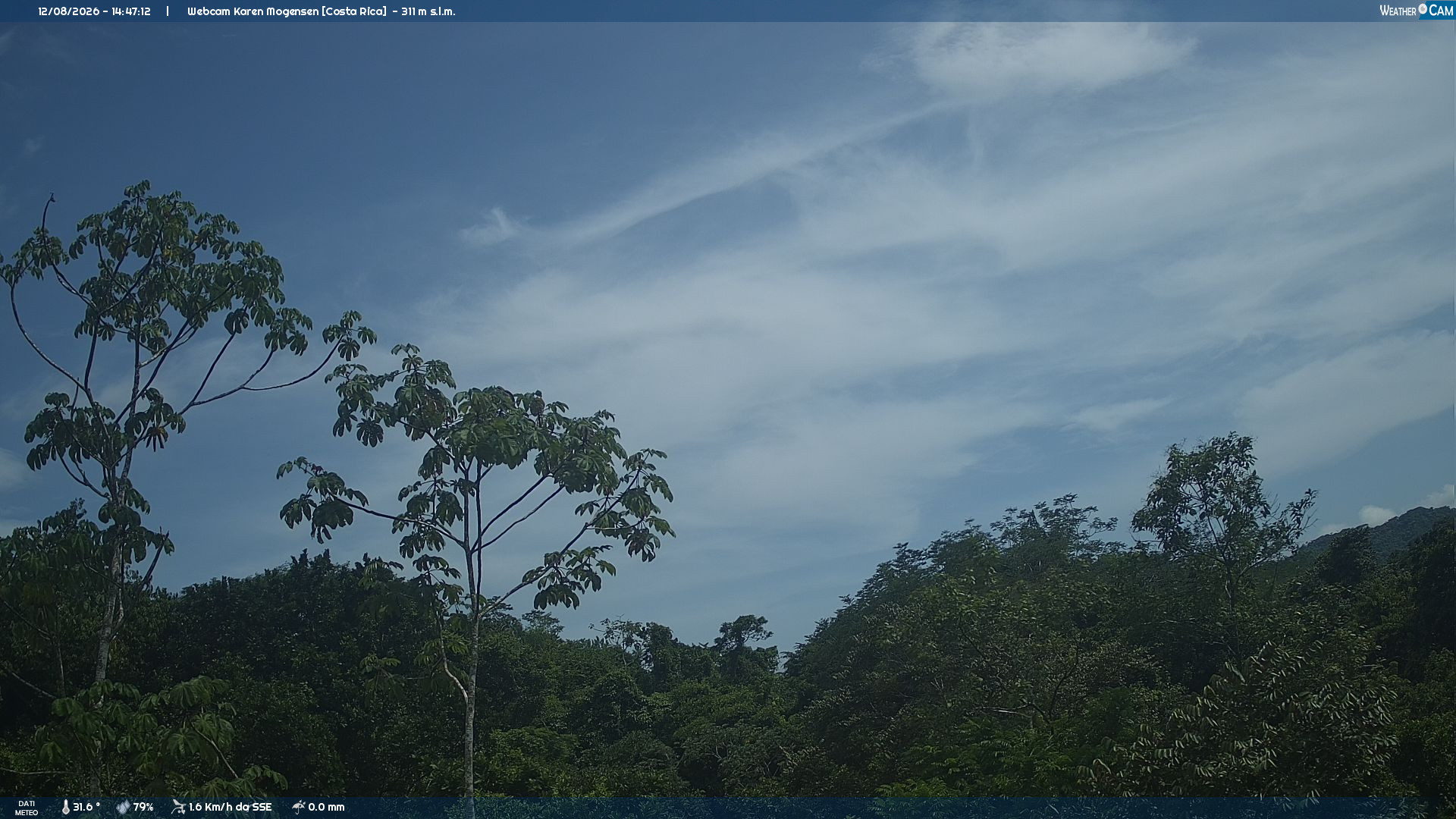
Task: Click the "0.0 mm" rainfall reading
Action: coord(326,807)
